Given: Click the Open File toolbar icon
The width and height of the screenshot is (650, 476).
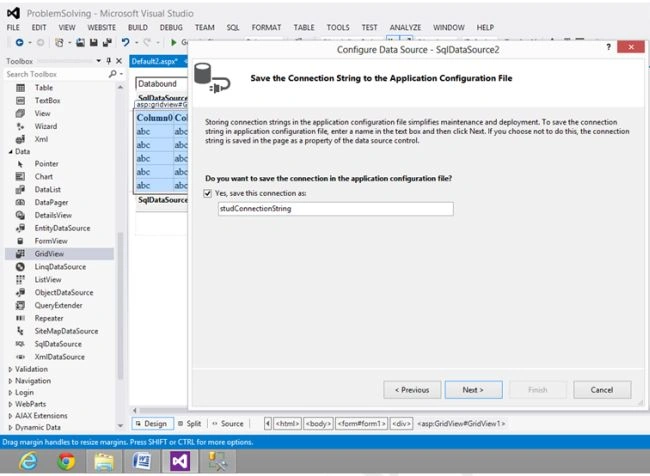Looking at the screenshot, I should [80, 42].
